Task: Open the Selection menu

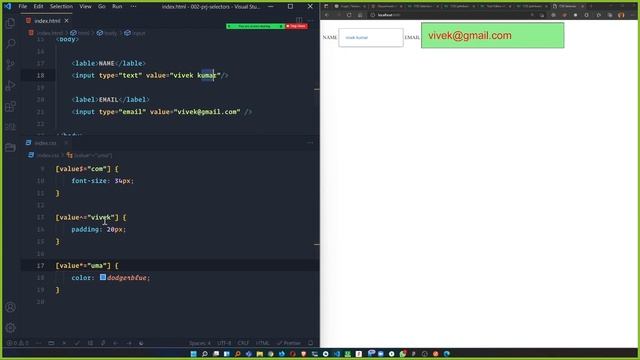Action: (x=61, y=7)
